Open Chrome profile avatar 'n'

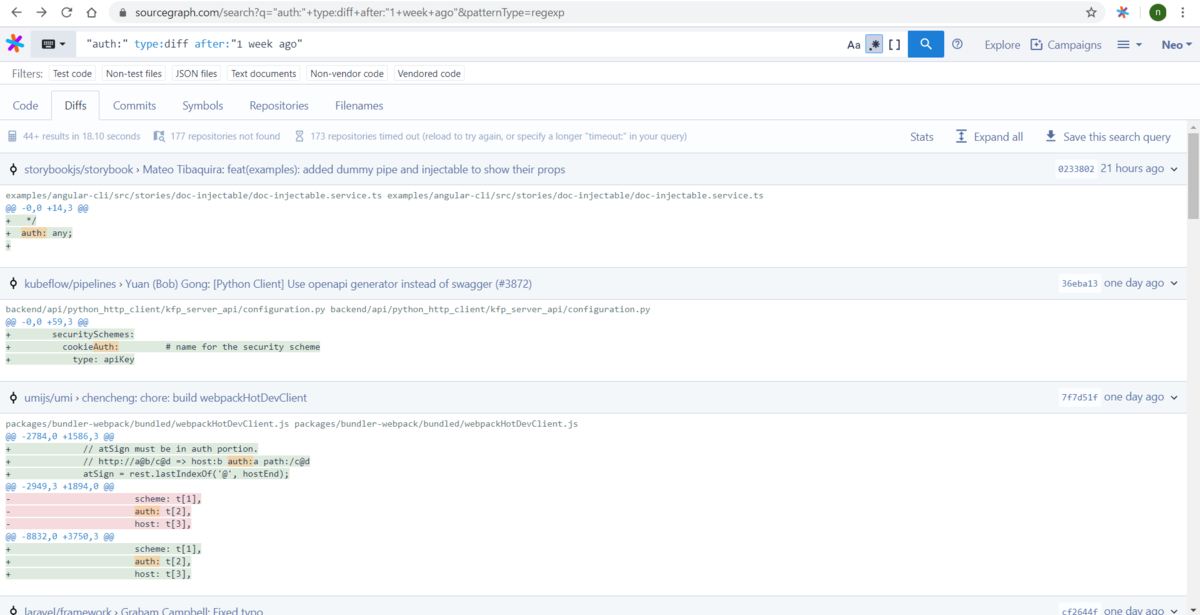coord(1157,13)
